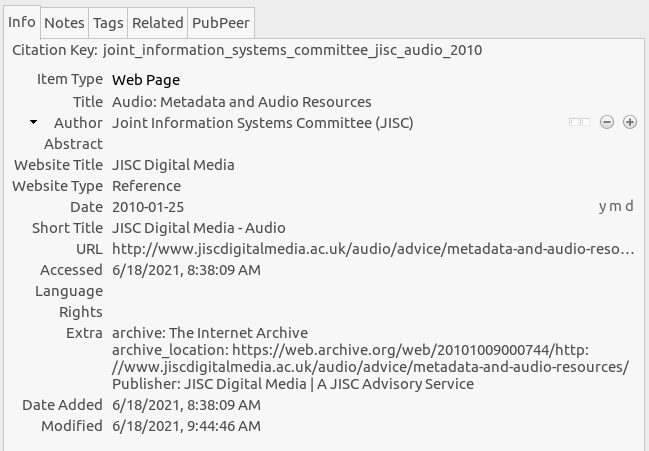This screenshot has width=649, height=451.
Task: Click the Extra field label
Action: (x=84, y=333)
